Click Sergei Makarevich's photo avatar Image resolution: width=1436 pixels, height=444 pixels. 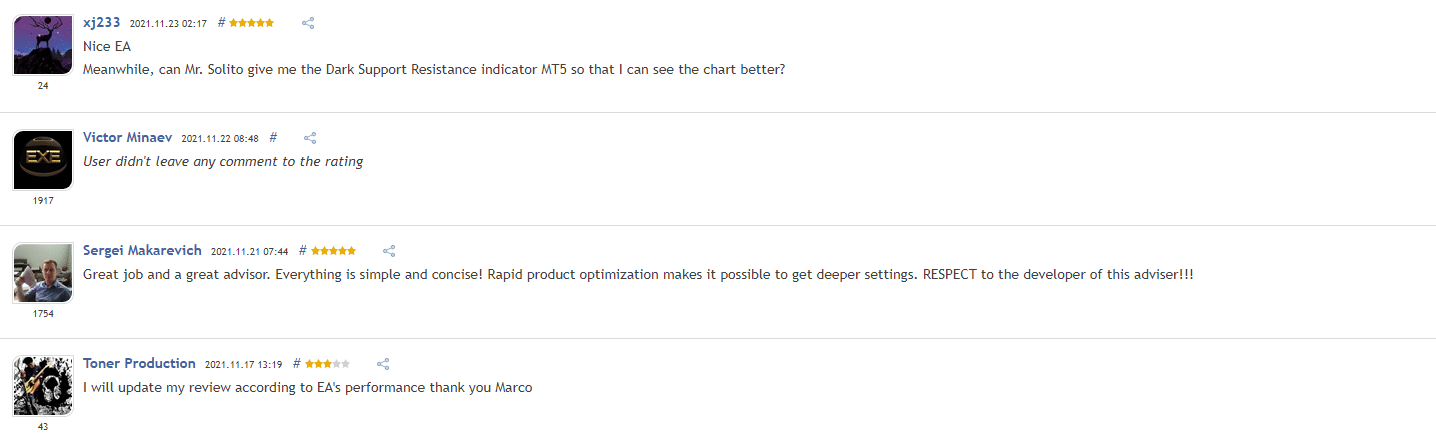[x=43, y=273]
